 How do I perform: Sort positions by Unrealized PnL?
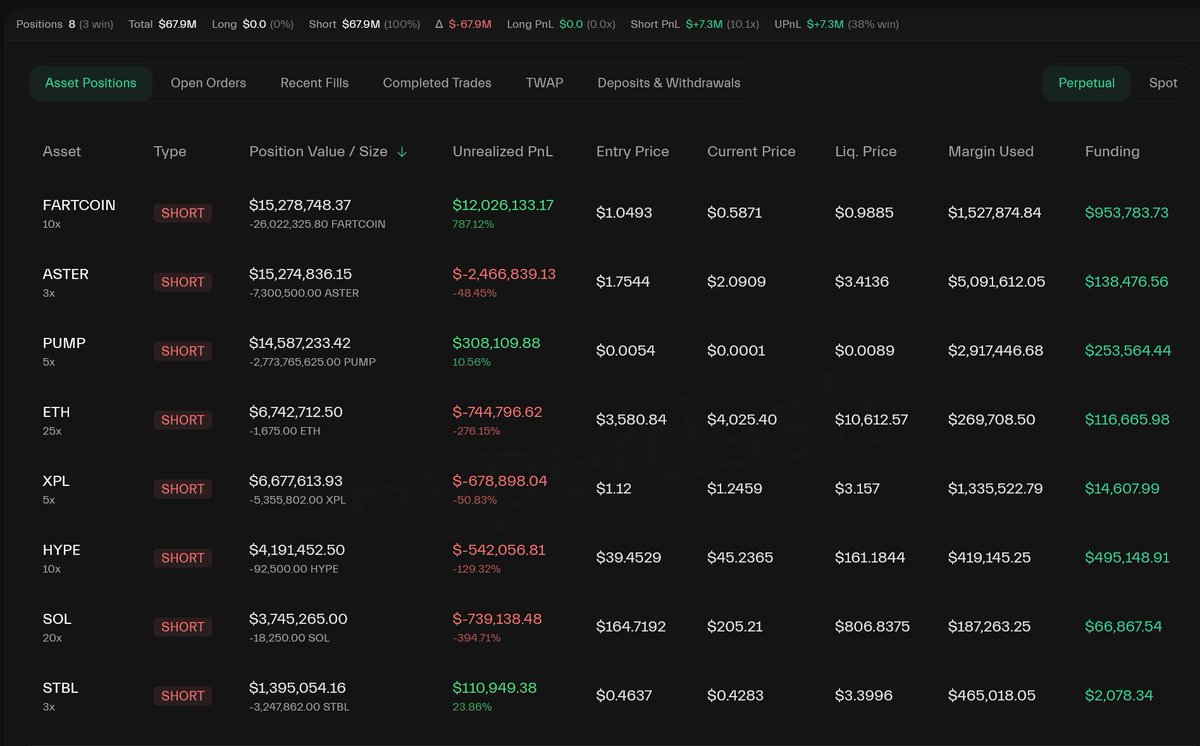(502, 151)
